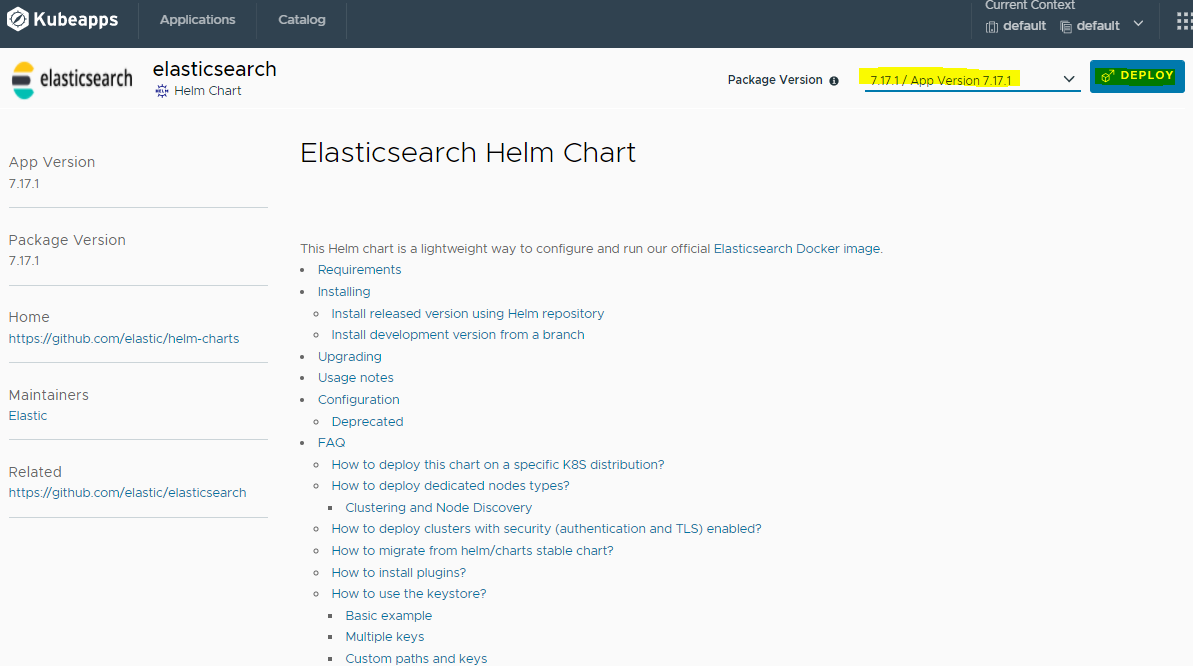This screenshot has height=666, width=1193.
Task: Click the Maintainers sidebar label
Action: point(49,395)
